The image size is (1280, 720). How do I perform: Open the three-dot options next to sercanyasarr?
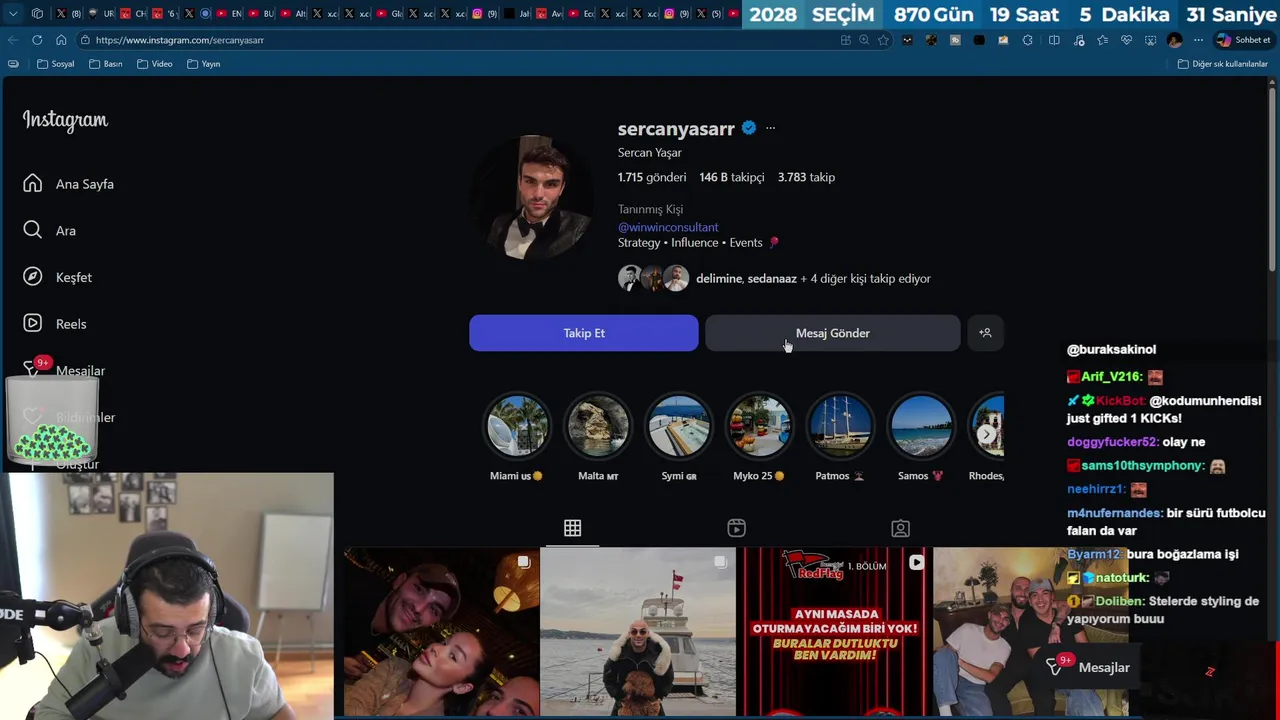(x=770, y=128)
